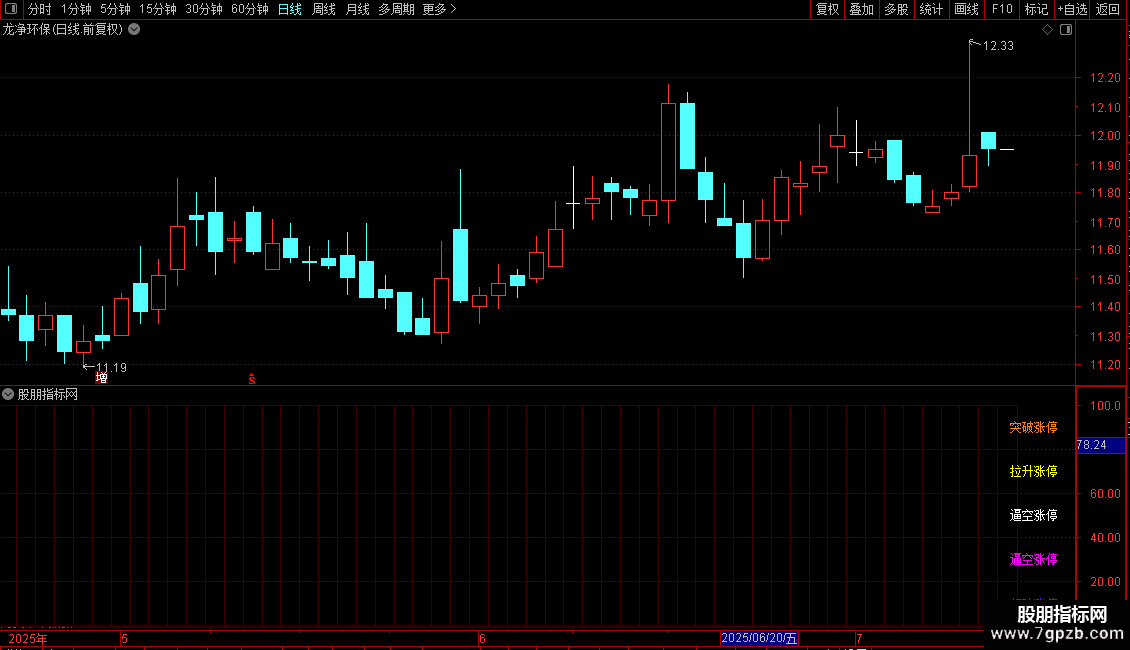Click the red S marker under chart
Viewport: 1130px width, 650px height.
[252, 378]
